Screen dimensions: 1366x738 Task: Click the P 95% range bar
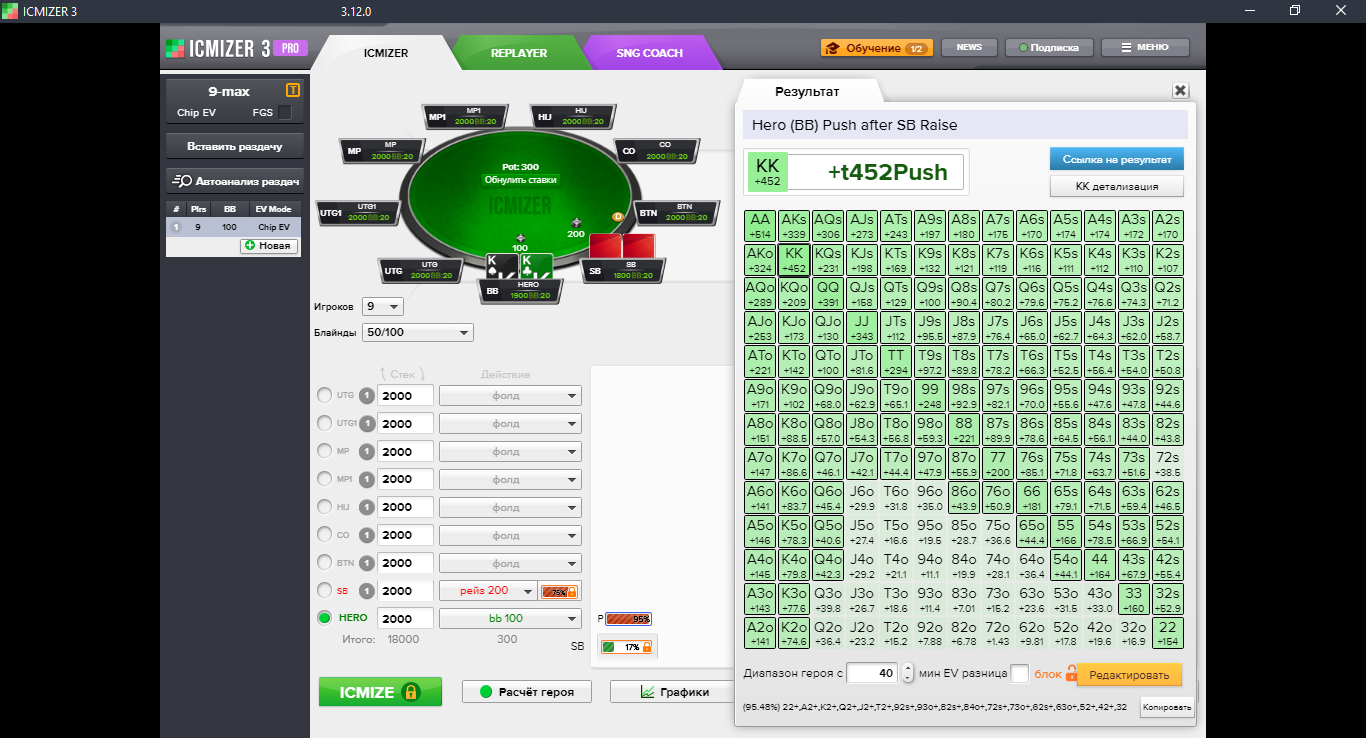(629, 619)
